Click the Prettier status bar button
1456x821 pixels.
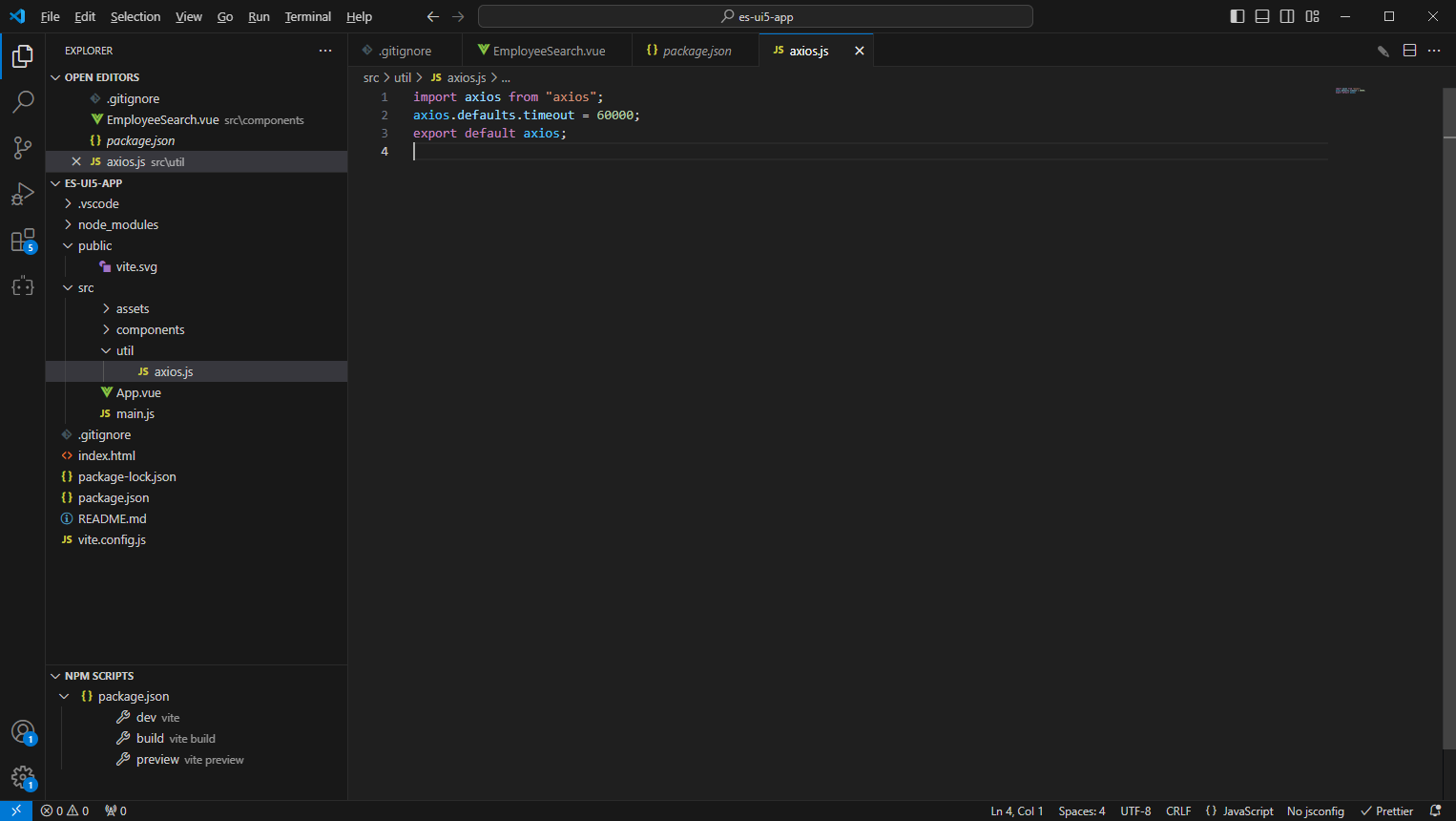(x=1386, y=810)
